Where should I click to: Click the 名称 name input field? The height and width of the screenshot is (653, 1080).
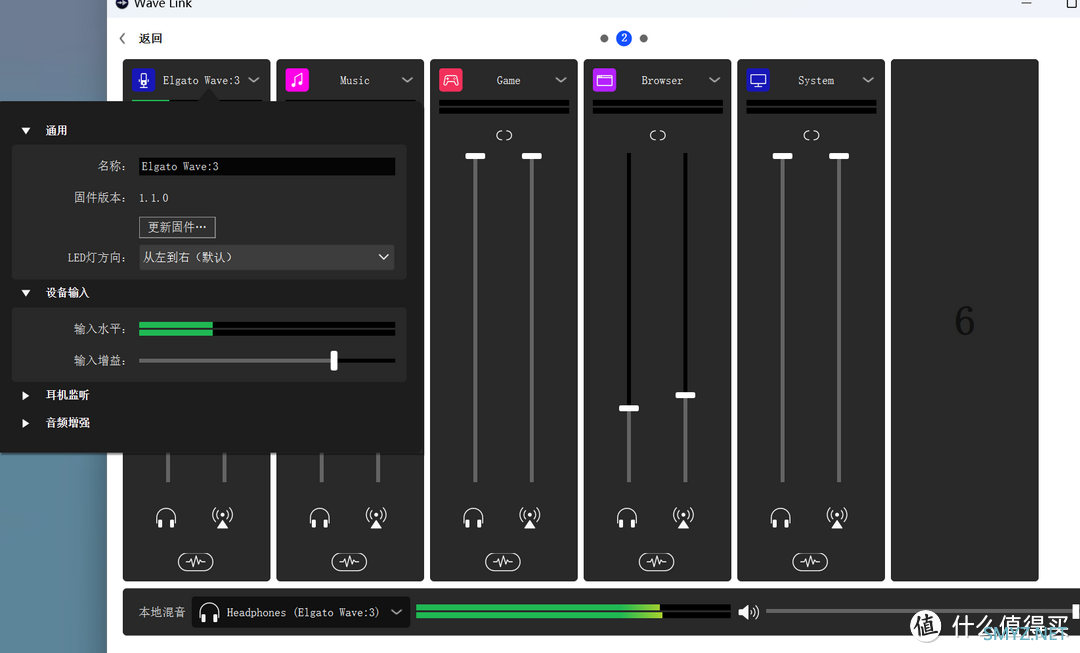267,166
